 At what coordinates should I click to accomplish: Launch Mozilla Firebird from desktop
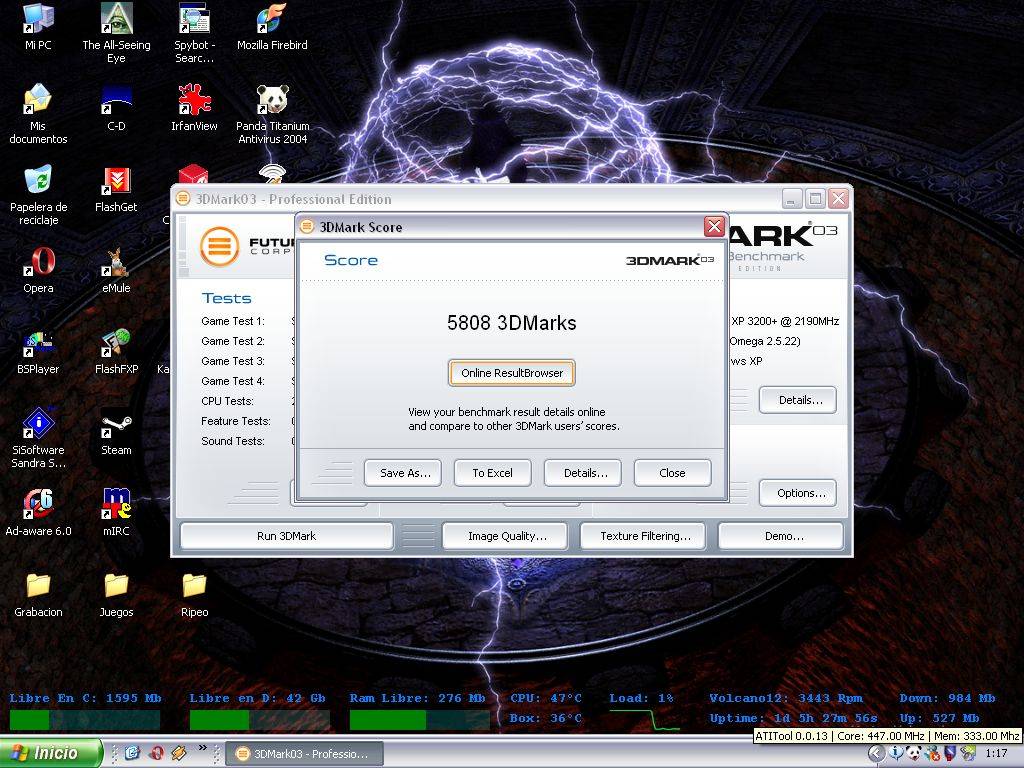coord(272,26)
